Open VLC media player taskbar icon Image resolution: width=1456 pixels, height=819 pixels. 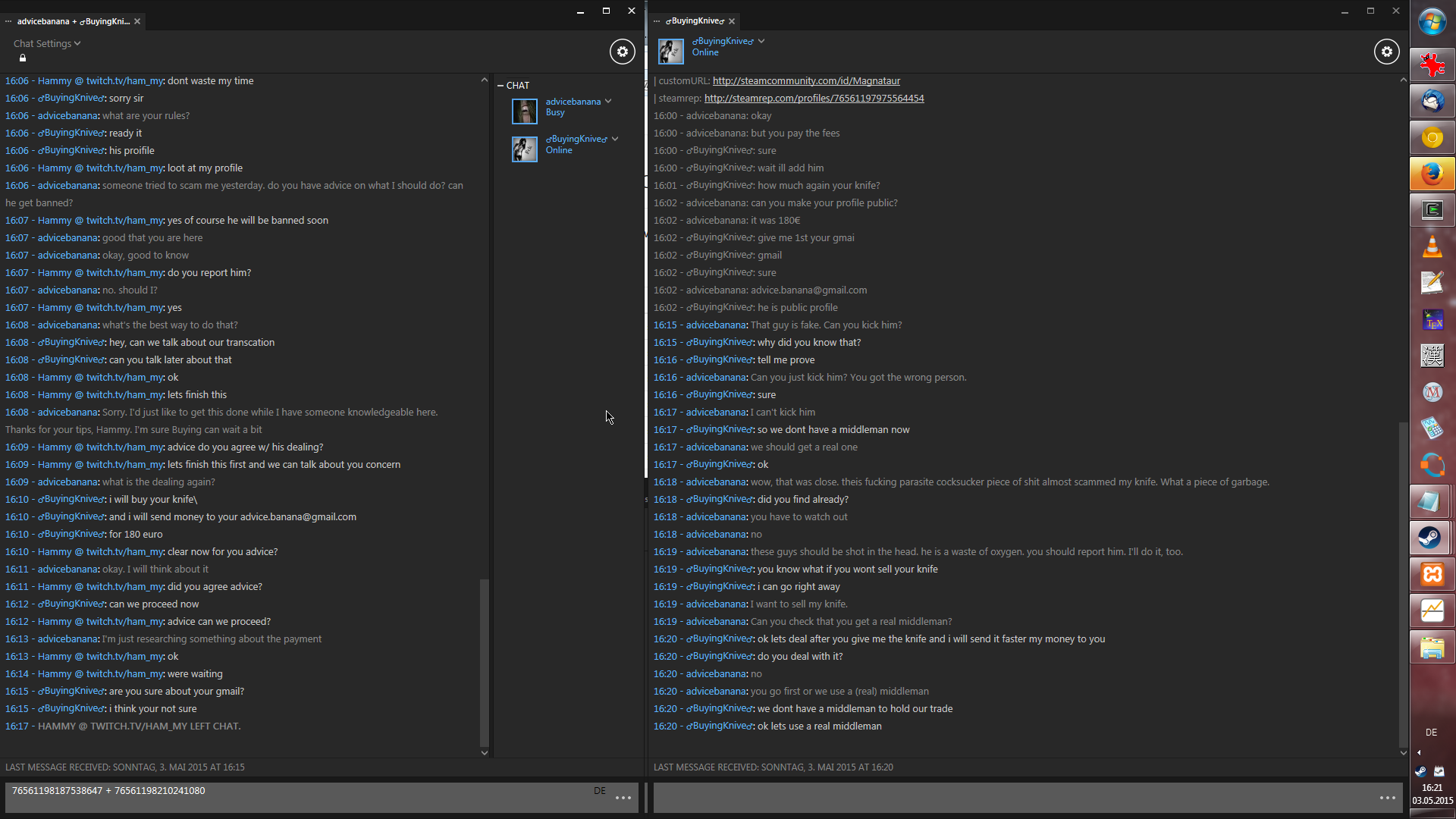point(1432,246)
